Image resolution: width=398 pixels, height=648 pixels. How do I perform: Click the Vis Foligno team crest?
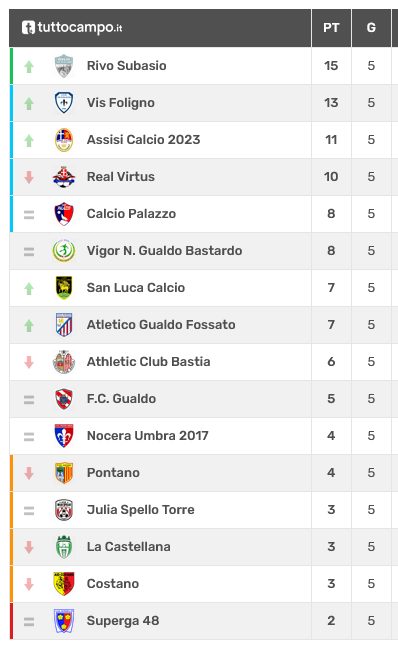coord(64,103)
